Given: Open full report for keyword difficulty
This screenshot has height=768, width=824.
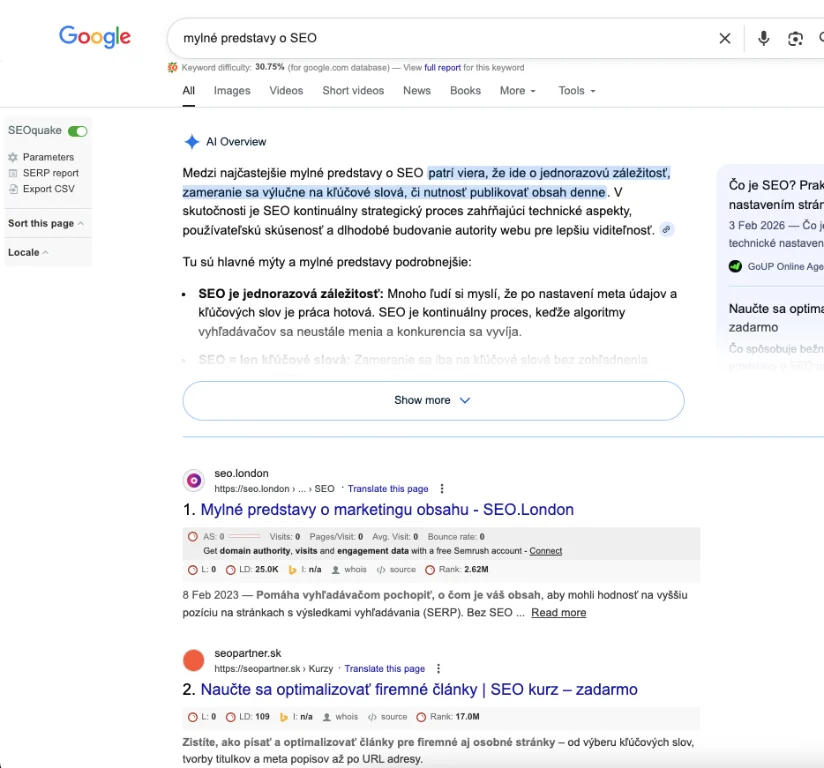Looking at the screenshot, I should pyautogui.click(x=442, y=68).
